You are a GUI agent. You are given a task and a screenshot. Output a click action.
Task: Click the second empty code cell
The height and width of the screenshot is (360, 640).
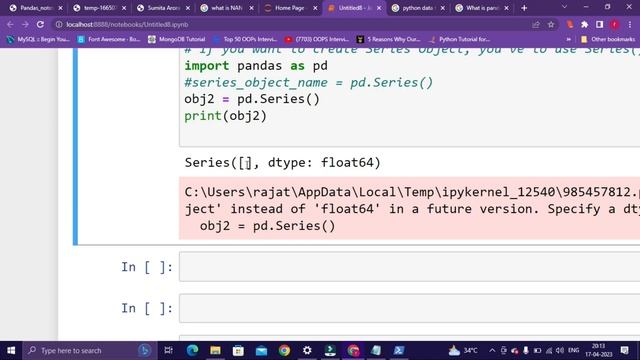point(409,308)
